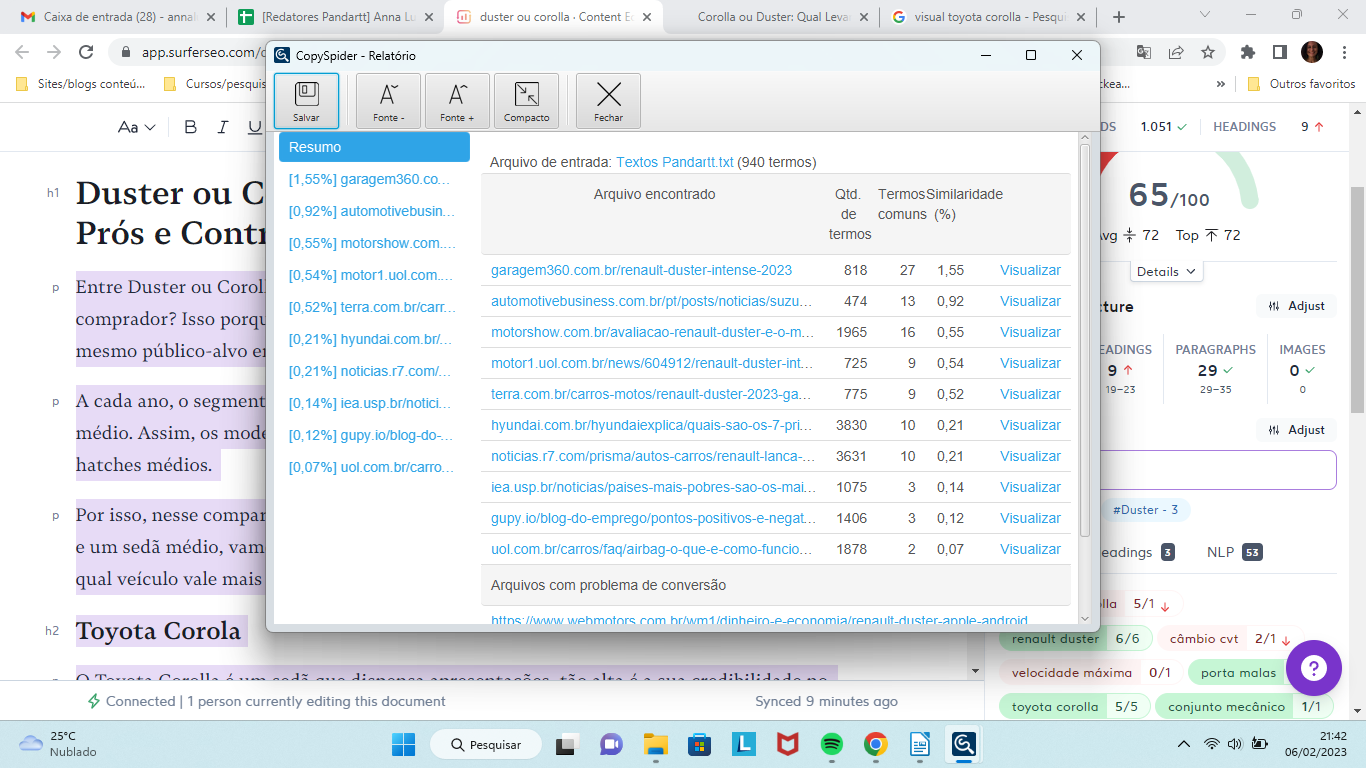Click the Fechar toolbar button
Screen dimensions: 1366x768
click(x=608, y=101)
